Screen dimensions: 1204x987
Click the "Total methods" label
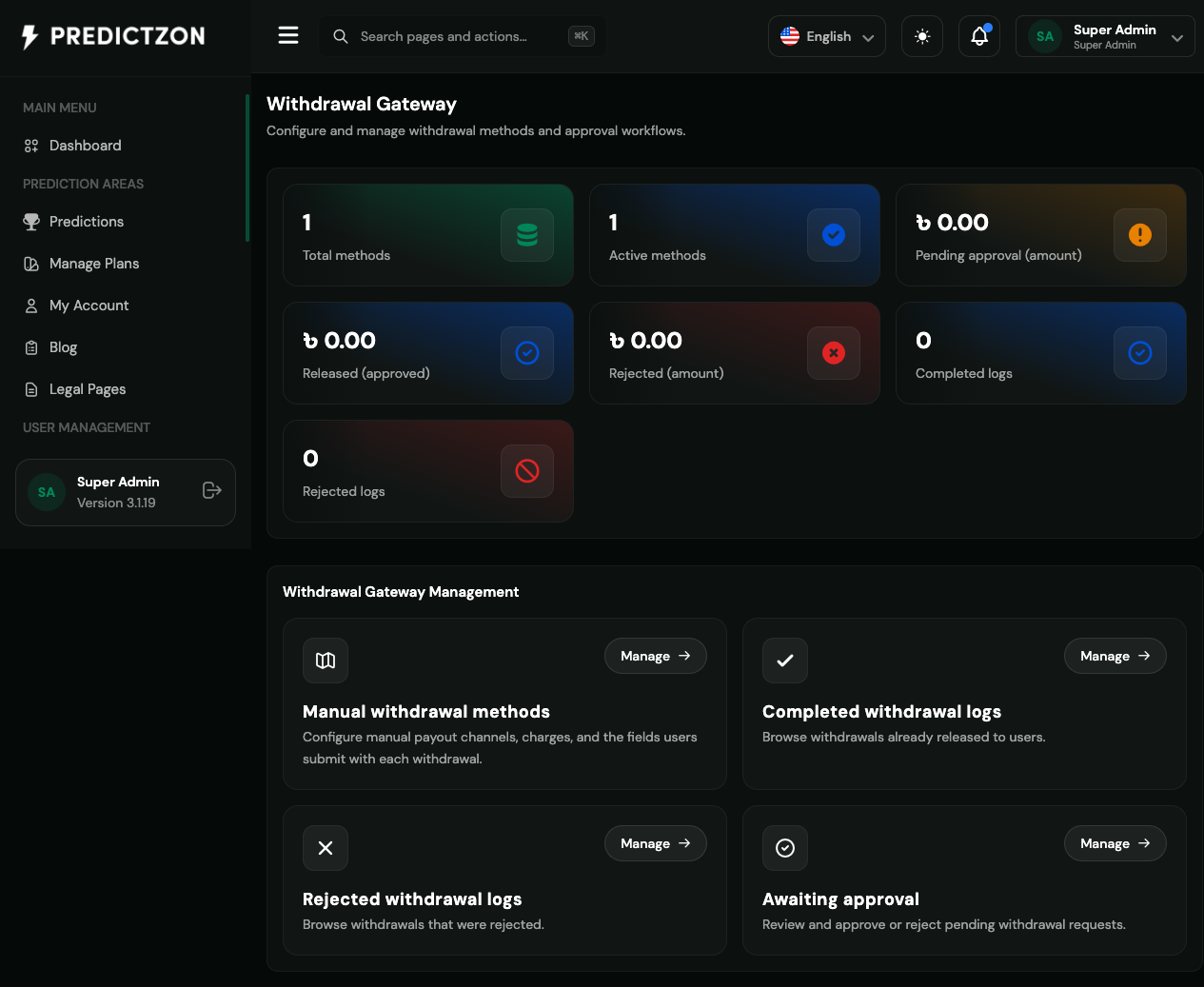coord(346,255)
